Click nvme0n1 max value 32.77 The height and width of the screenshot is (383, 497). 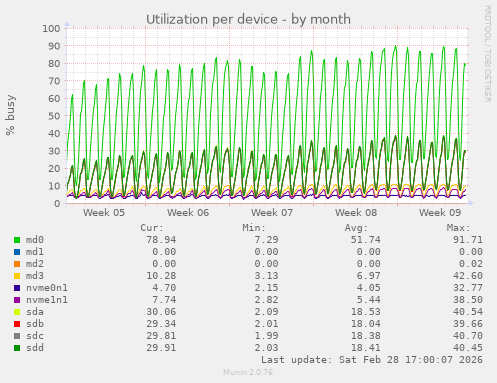[x=468, y=288]
